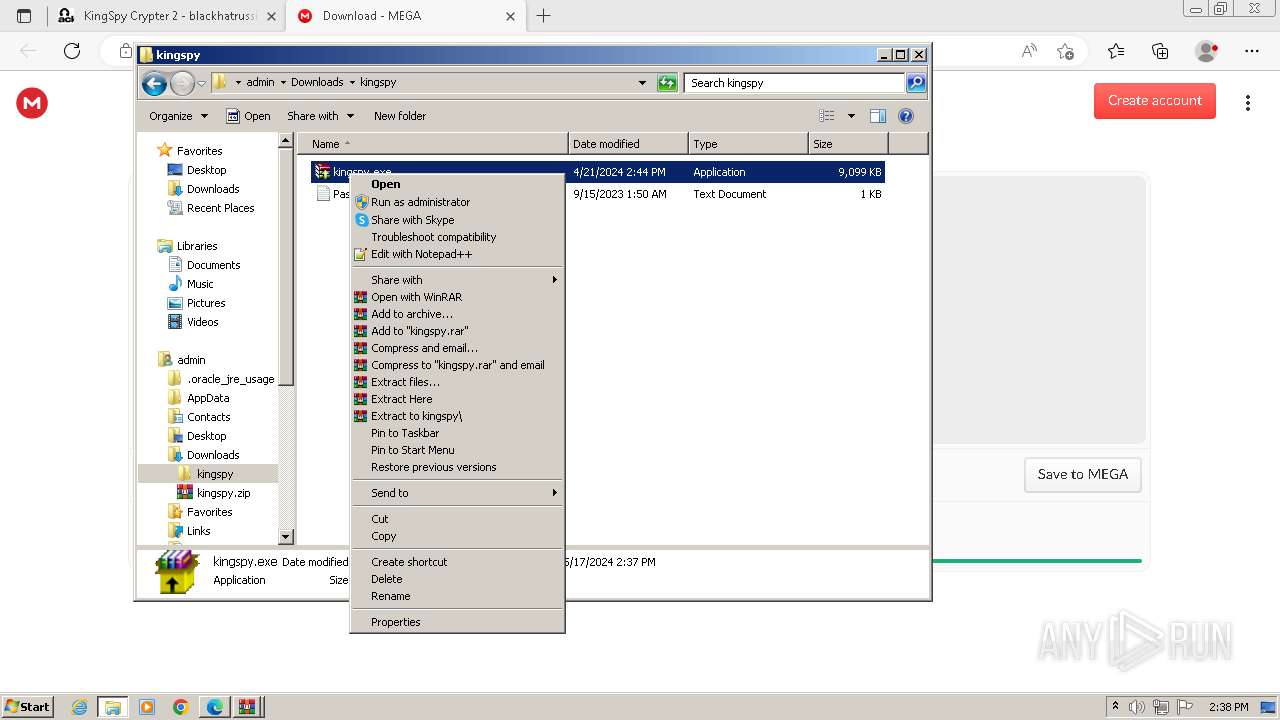Show hidden tray icons arrow
Image resolution: width=1280 pixels, height=720 pixels.
pyautogui.click(x=1116, y=707)
